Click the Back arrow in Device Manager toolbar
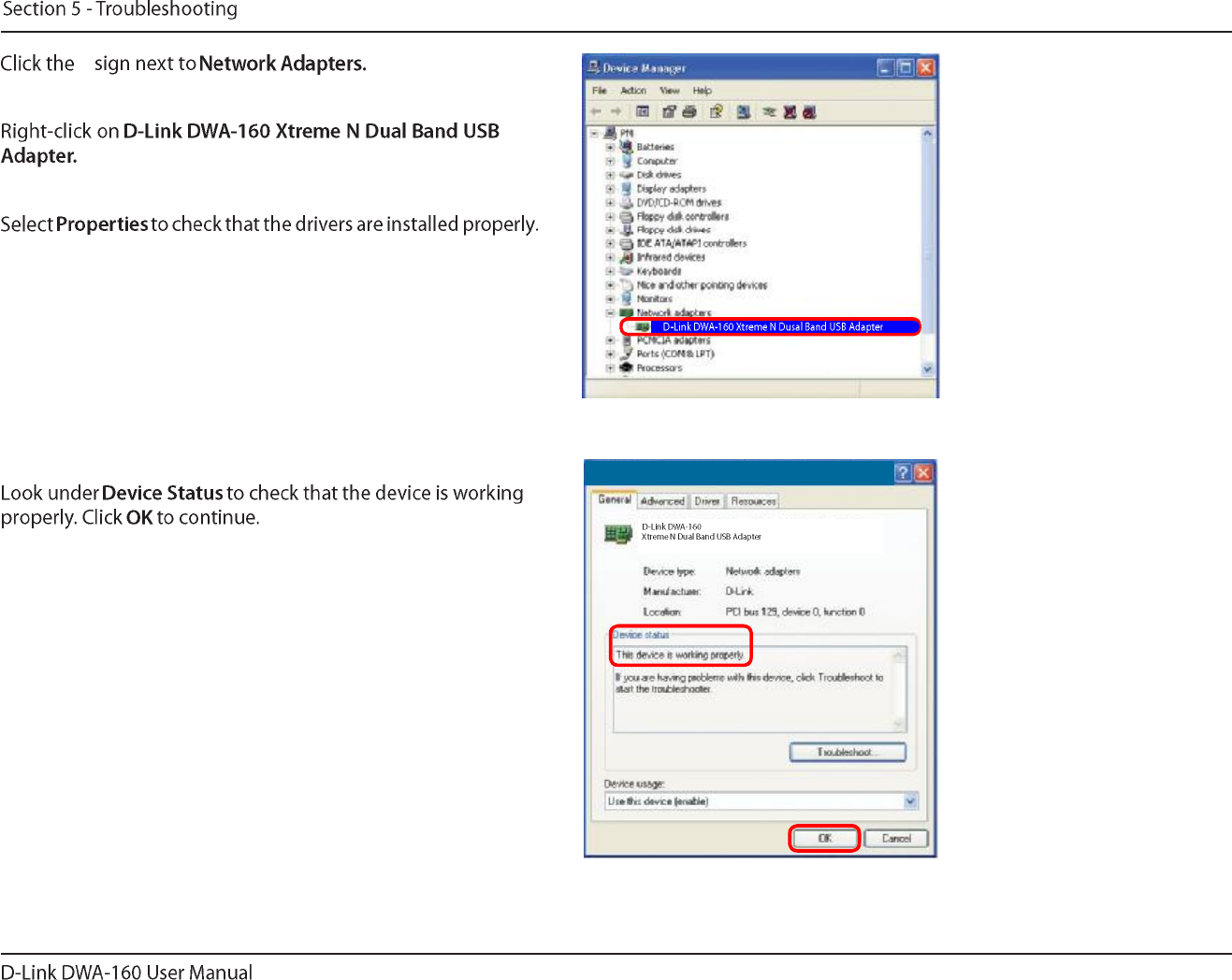The width and height of the screenshot is (1232, 980). pos(596,112)
